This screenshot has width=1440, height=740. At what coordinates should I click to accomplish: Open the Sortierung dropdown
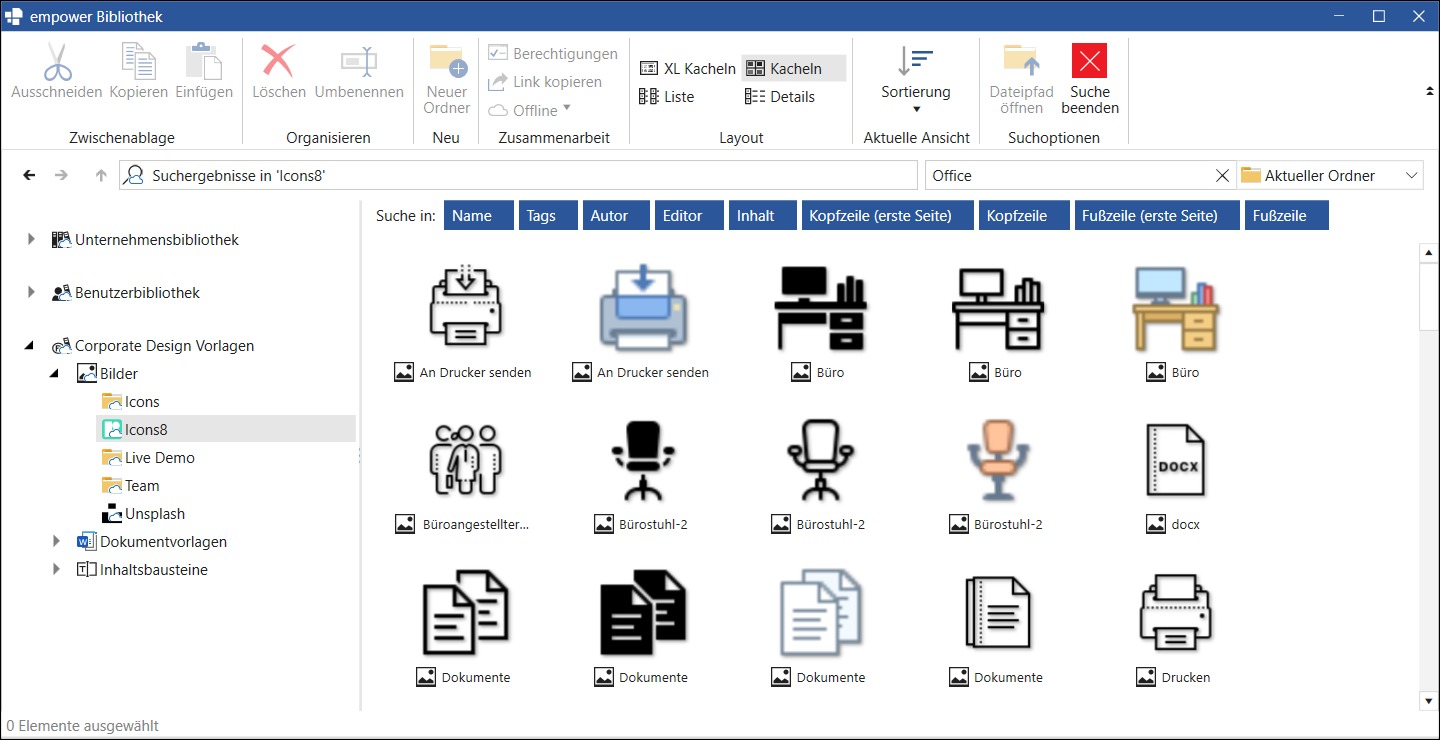pyautogui.click(x=916, y=80)
